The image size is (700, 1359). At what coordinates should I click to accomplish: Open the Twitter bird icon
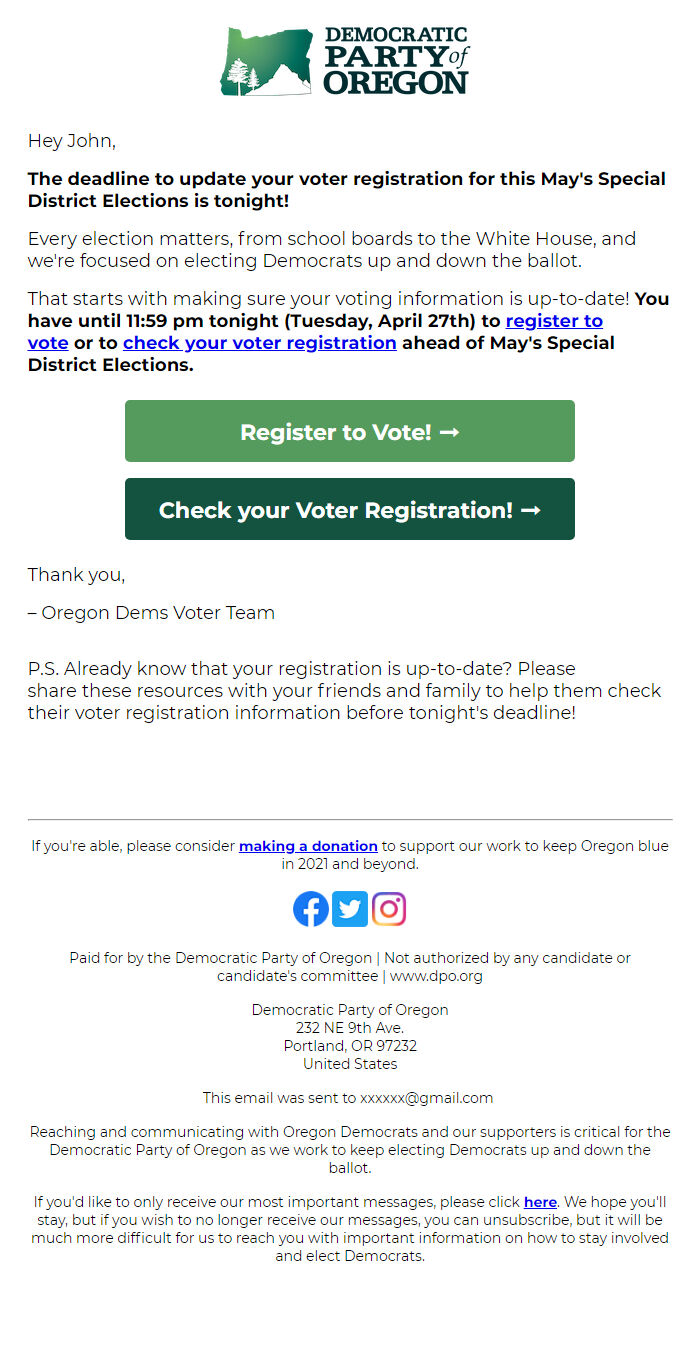click(350, 909)
